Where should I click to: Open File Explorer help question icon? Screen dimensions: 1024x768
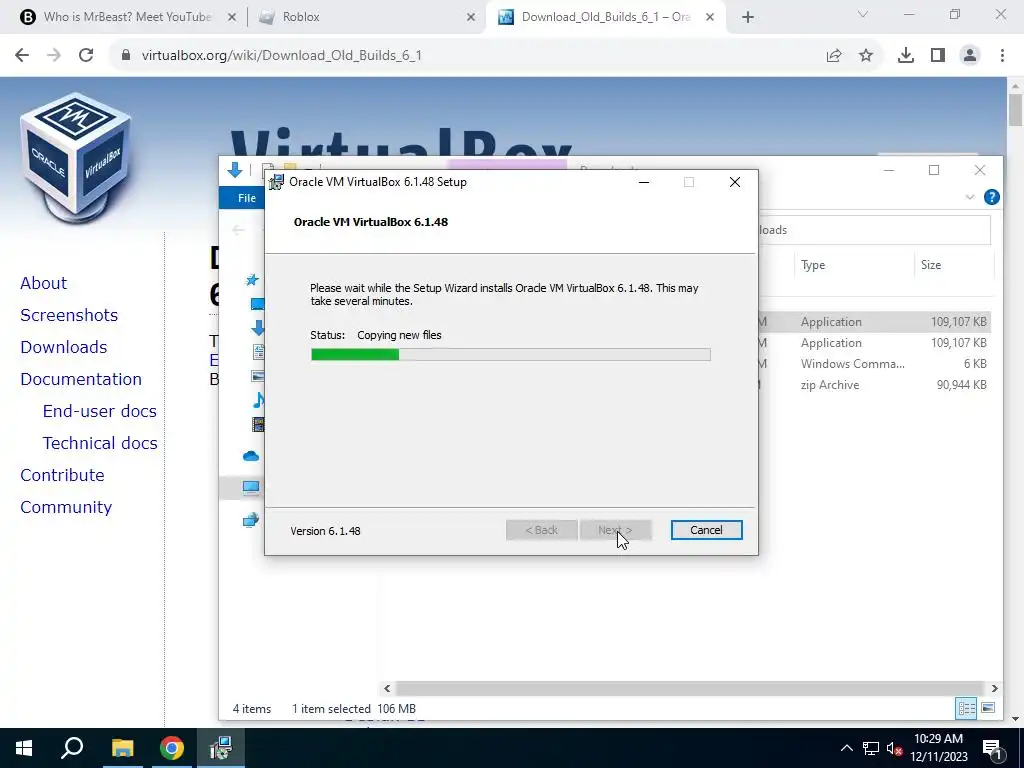point(991,197)
